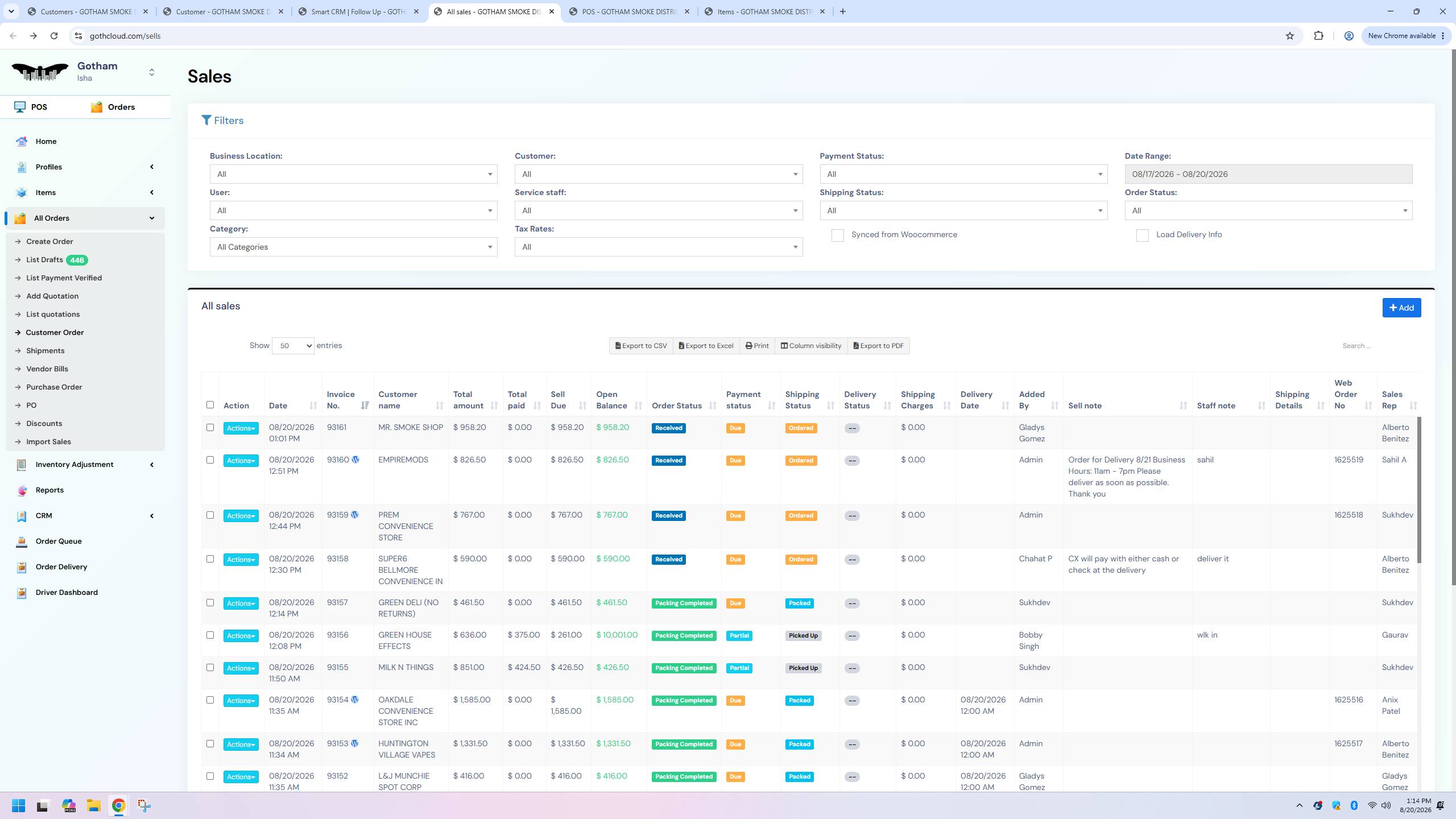Open the Driver Dashboard icon
Viewport: 1456px width, 819px height.
(x=22, y=593)
